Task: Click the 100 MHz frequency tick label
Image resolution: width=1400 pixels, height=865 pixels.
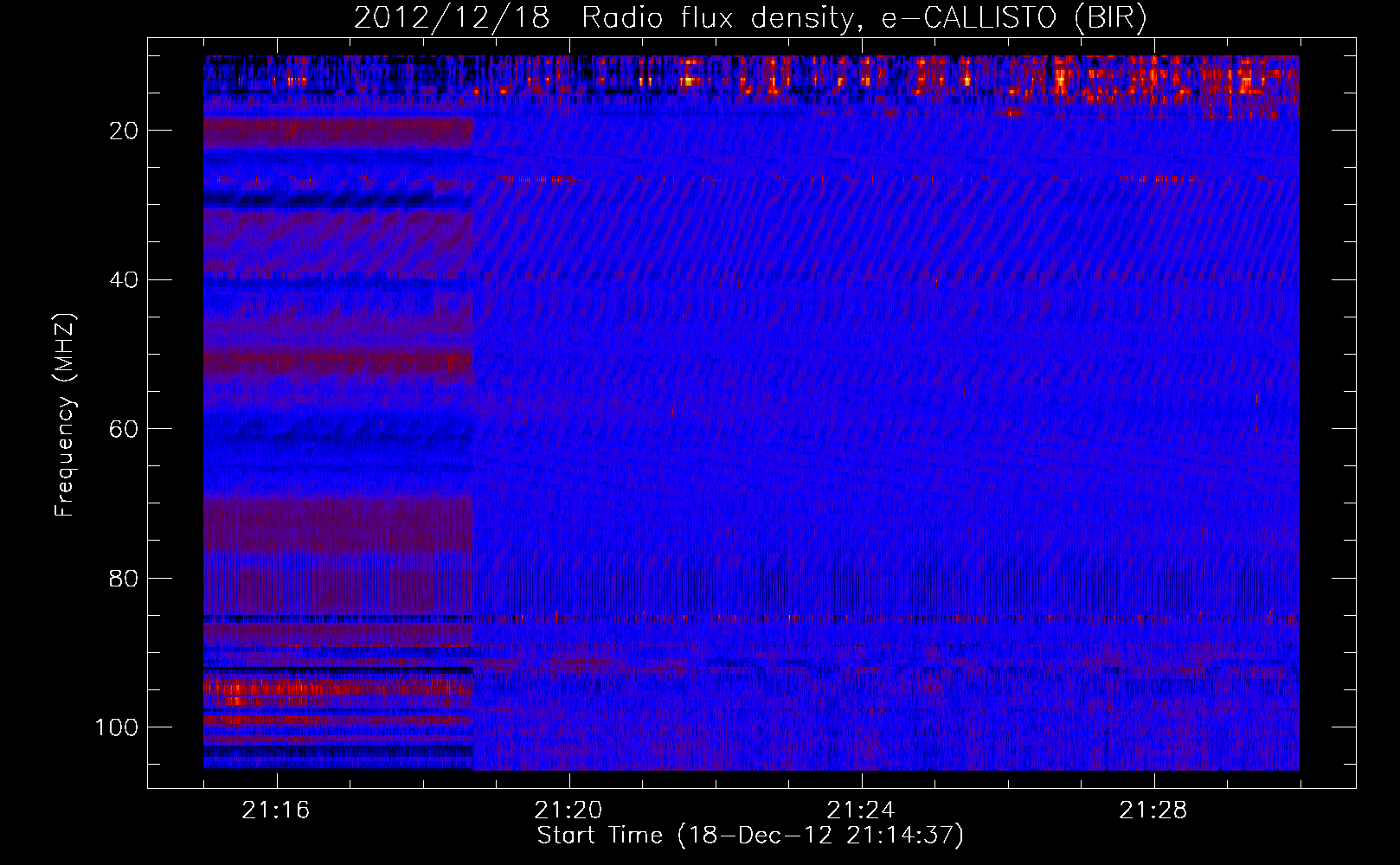Action: click(117, 727)
